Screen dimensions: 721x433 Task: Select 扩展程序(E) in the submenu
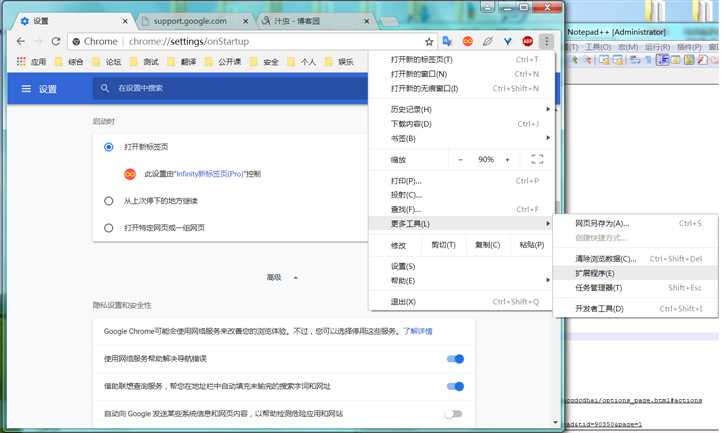(635, 273)
